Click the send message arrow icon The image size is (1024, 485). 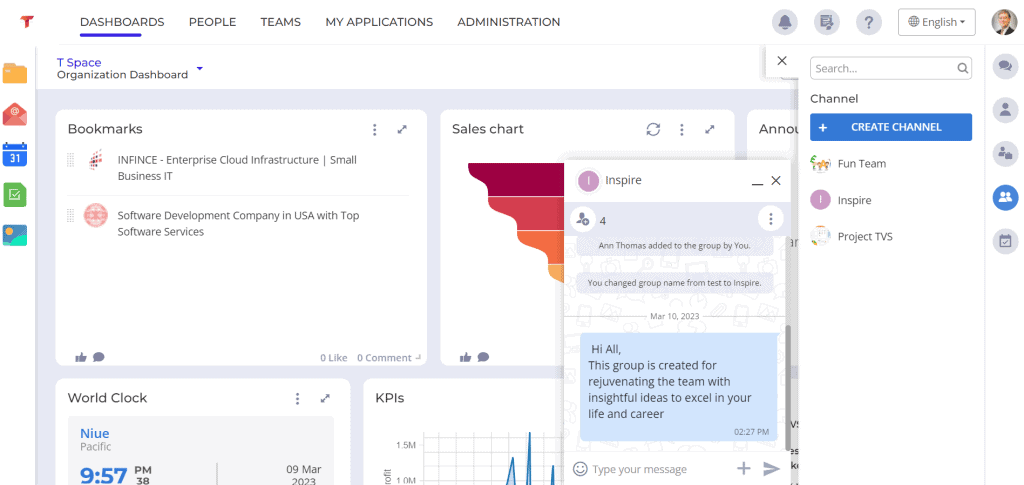[771, 469]
